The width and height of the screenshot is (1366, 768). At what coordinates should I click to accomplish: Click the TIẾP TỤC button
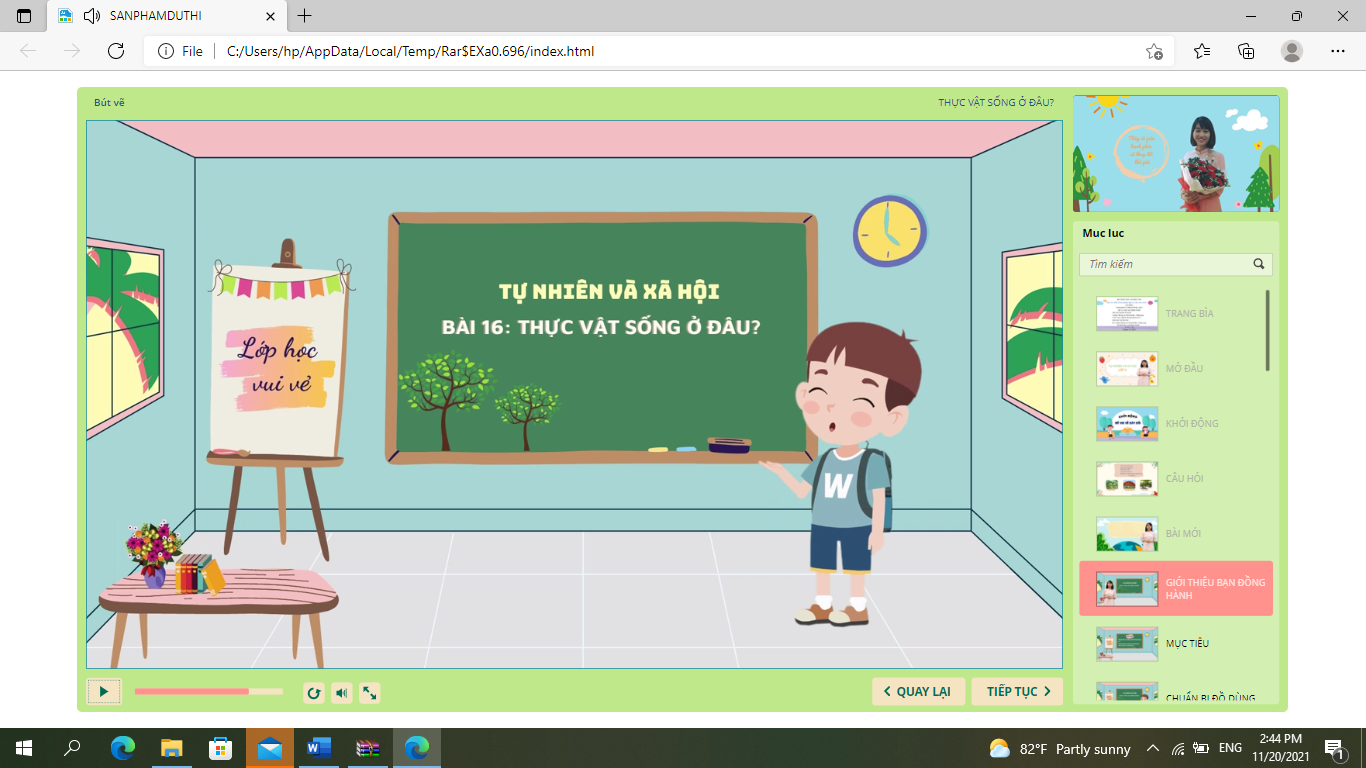(x=1017, y=691)
